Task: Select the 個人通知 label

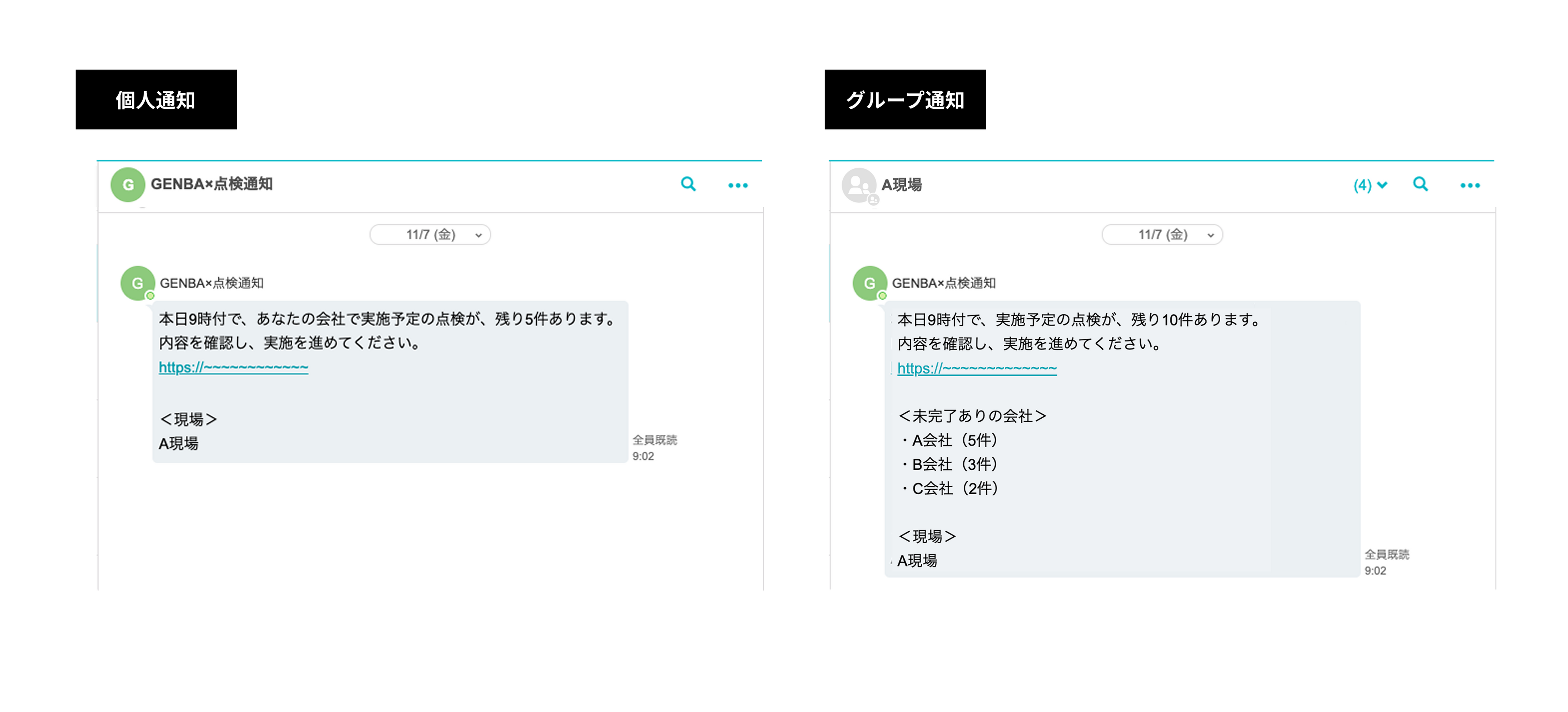Action: [x=156, y=100]
